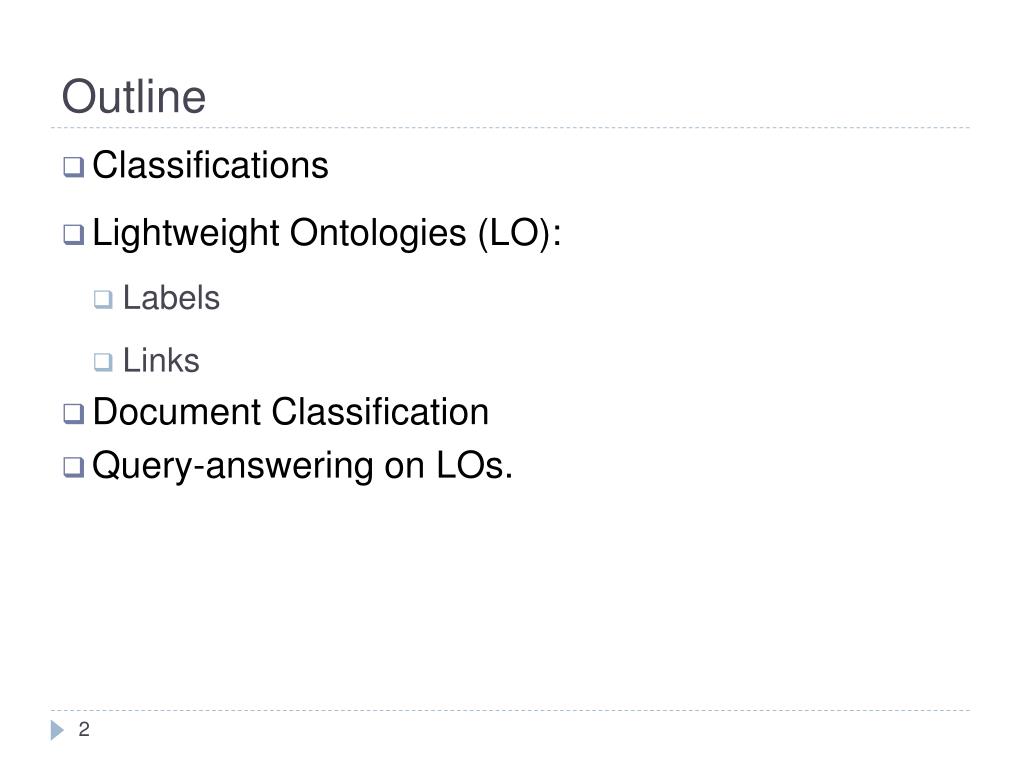Viewport: 1023px width, 767px height.
Task: Click the checkbox bullet beside Classifications
Action: [74, 167]
